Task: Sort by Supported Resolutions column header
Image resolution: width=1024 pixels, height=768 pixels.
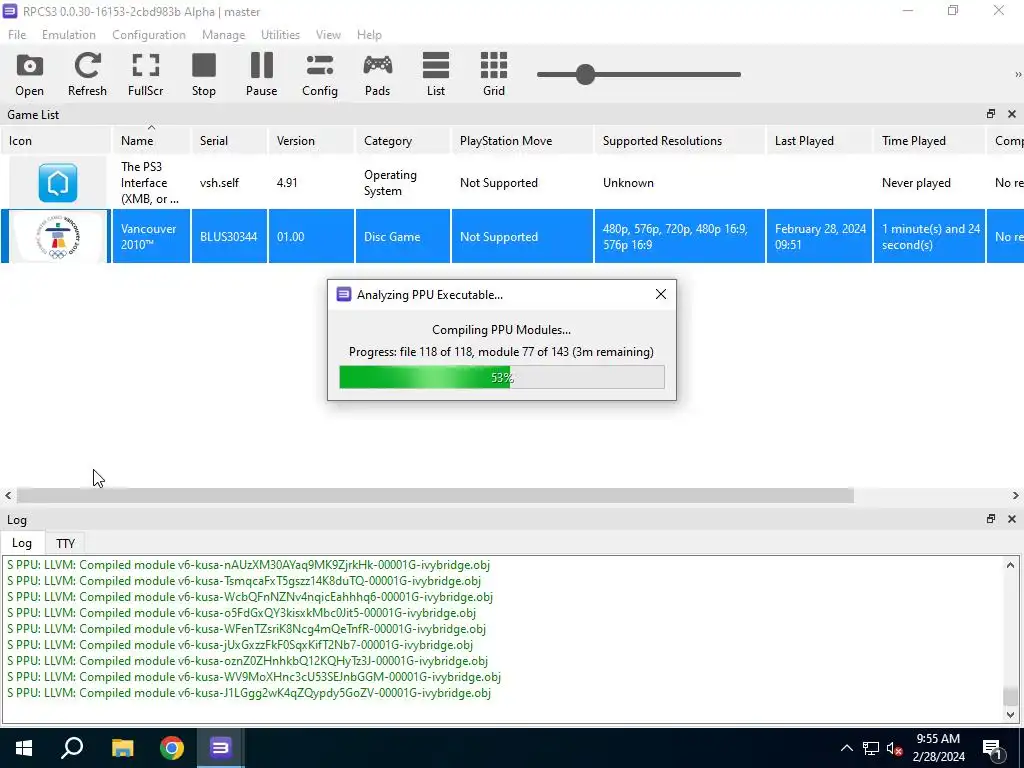Action: 679,140
